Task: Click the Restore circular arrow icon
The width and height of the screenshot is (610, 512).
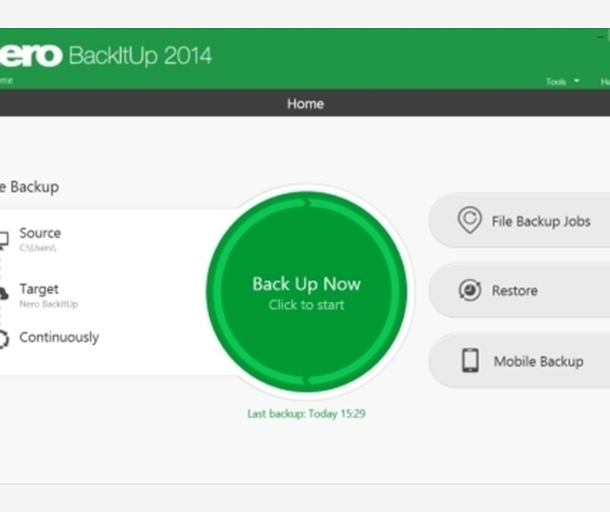Action: tap(469, 291)
